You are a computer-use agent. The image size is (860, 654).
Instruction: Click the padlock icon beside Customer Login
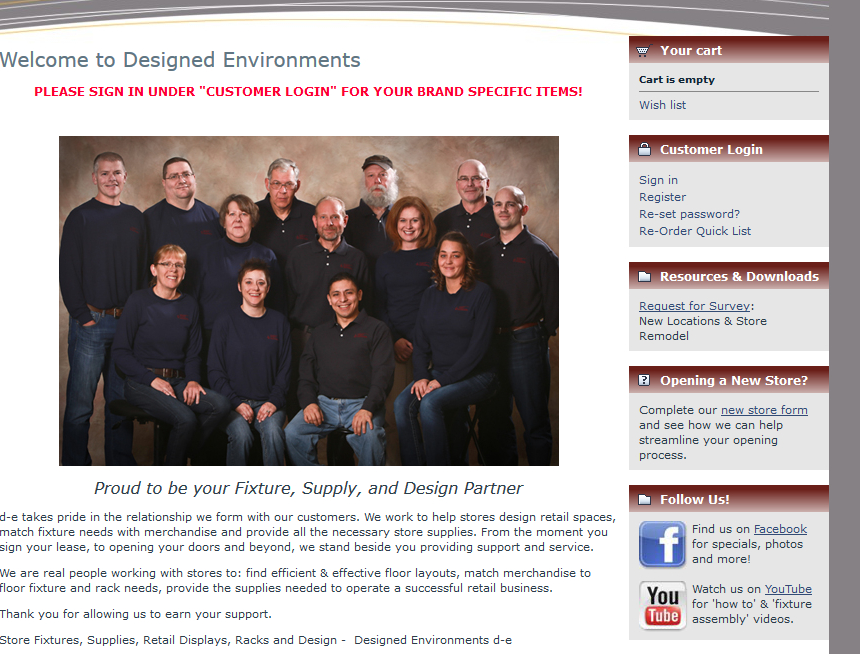644,150
